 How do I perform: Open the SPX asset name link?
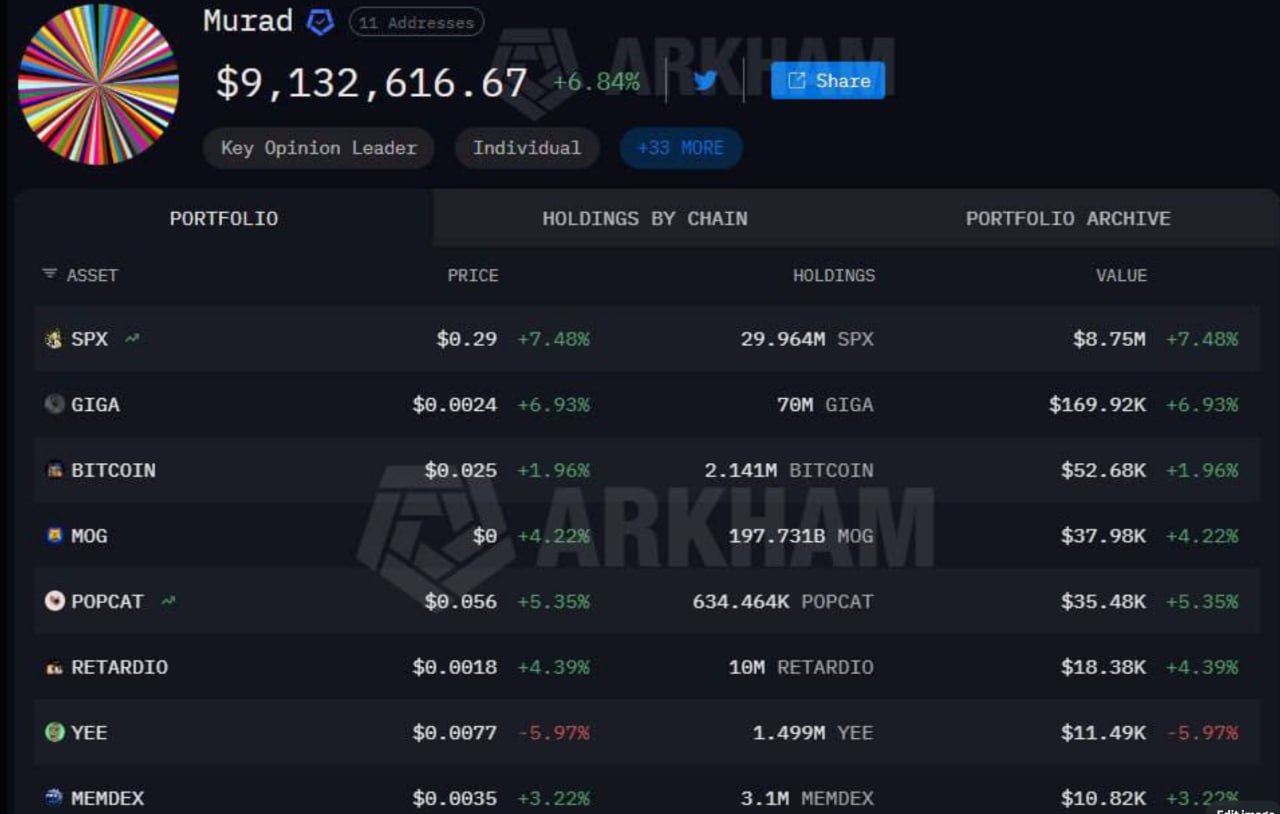[89, 339]
